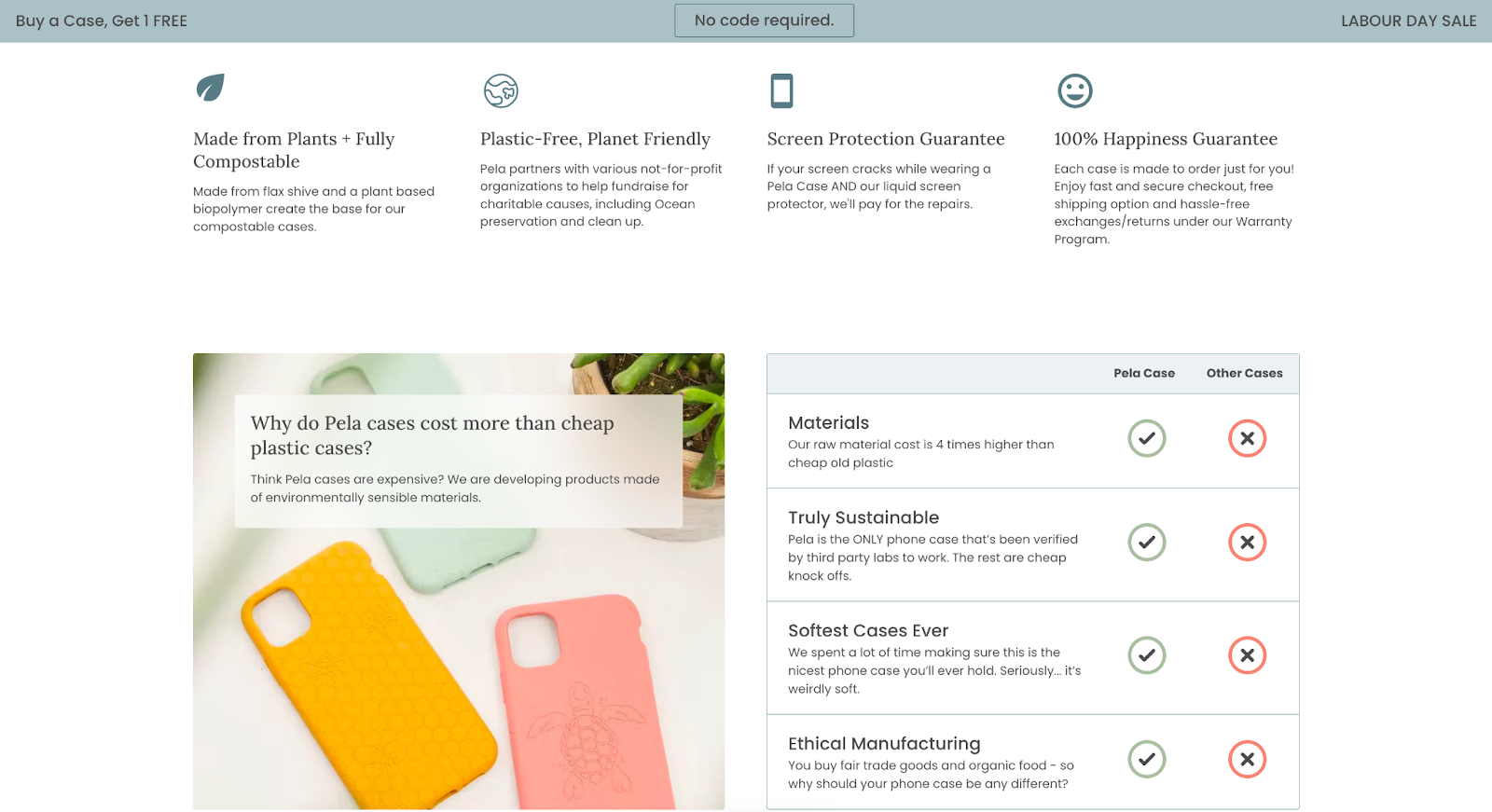Image resolution: width=1492 pixels, height=812 pixels.
Task: Click the Pela Case checkmark for Truly Sustainable
Action: 1147,542
